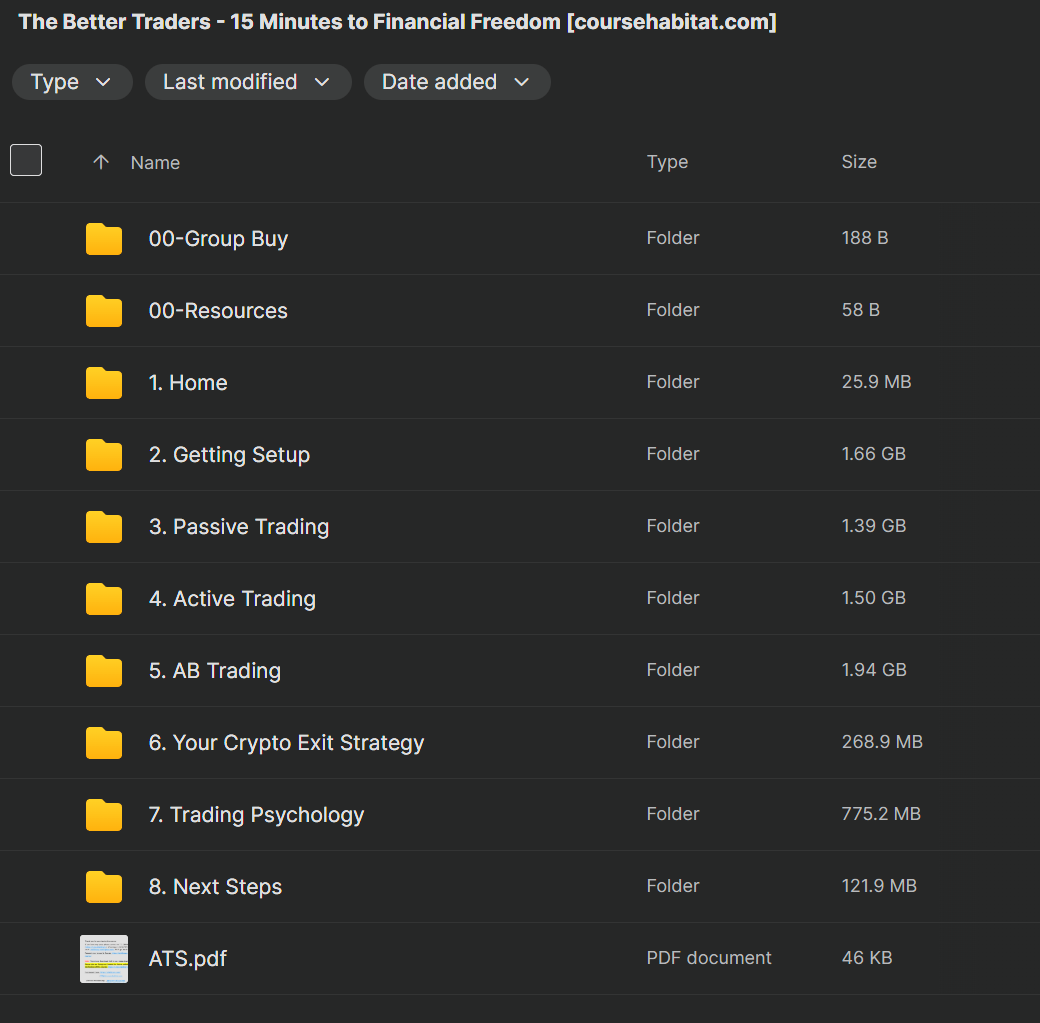1040x1023 pixels.
Task: Click the 00-Resources folder icon
Action: click(104, 311)
